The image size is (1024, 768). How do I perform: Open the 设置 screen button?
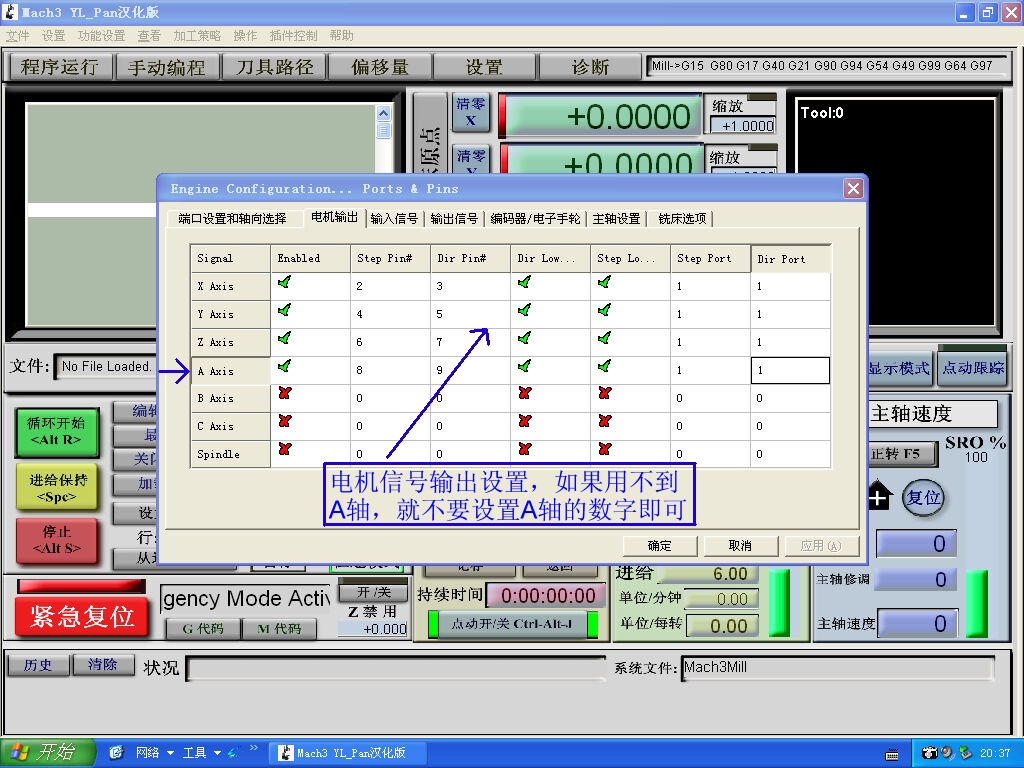point(484,67)
